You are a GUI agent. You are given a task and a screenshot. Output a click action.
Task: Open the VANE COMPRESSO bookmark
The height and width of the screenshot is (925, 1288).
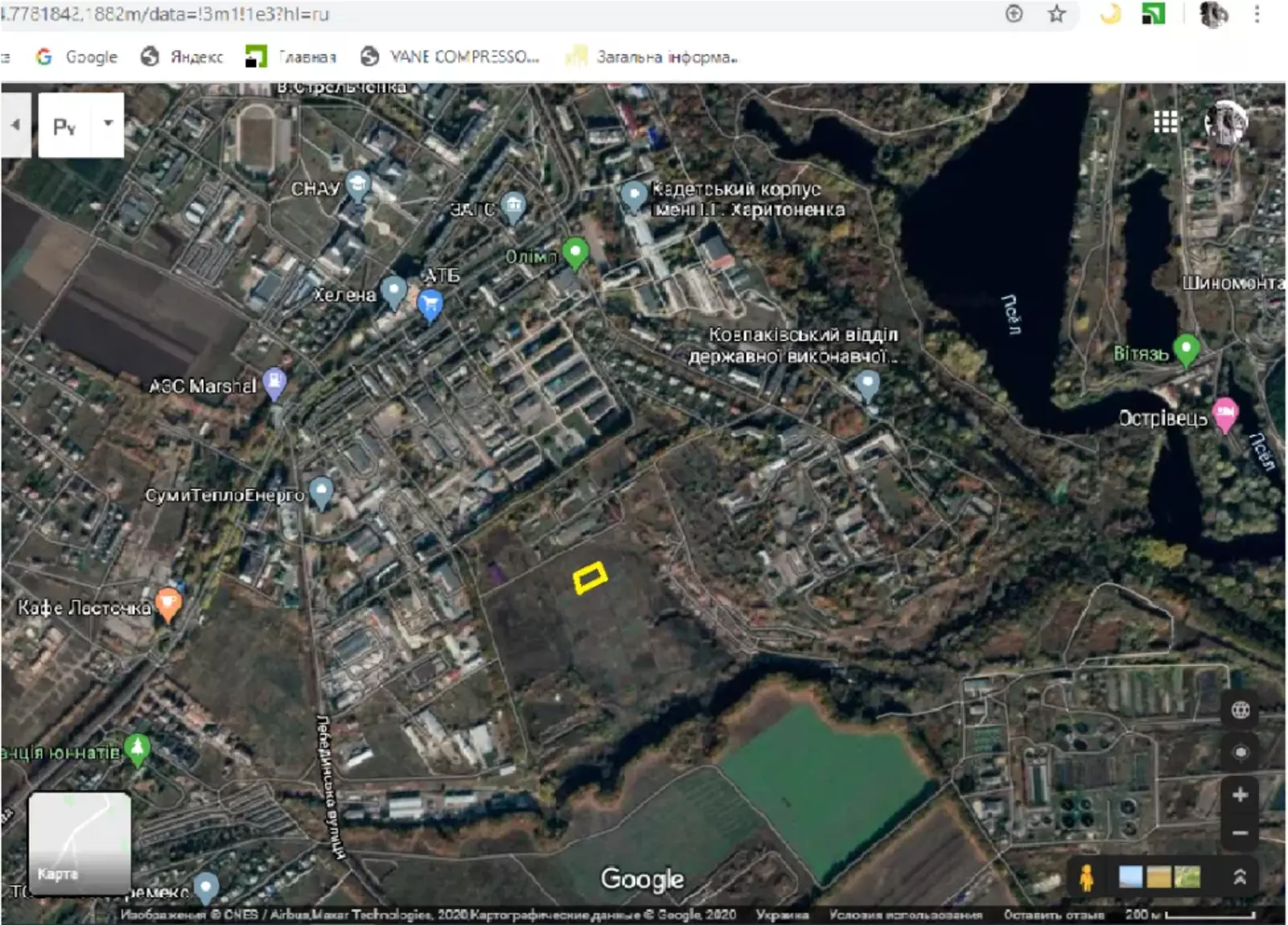(450, 56)
